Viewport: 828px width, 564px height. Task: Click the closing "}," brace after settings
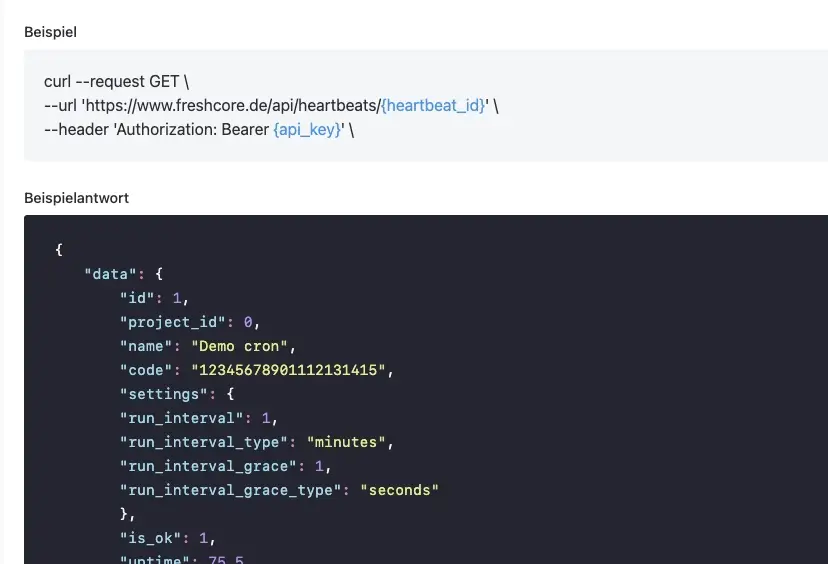[x=127, y=514]
